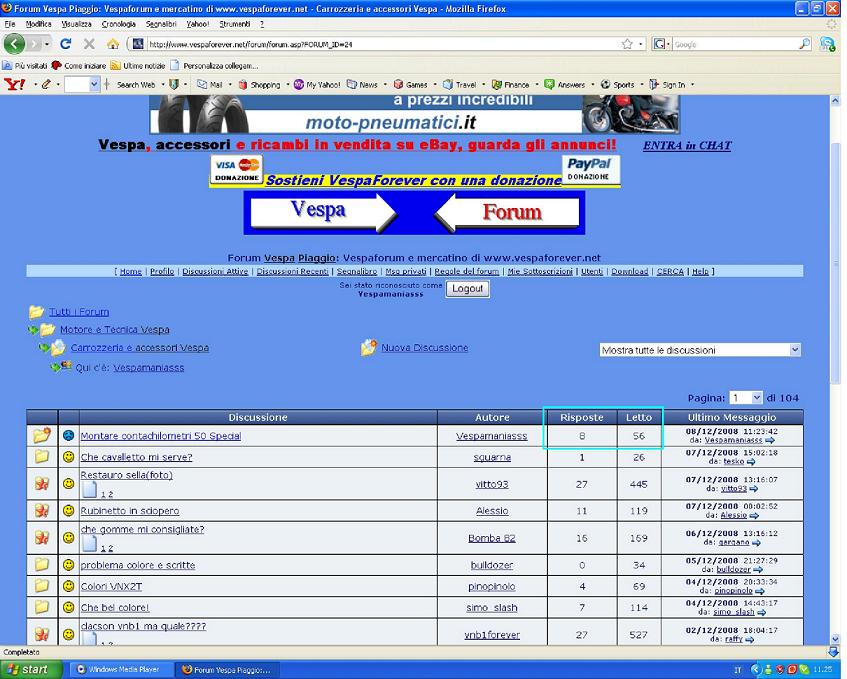The image size is (847, 679).
Task: Open ENTRA in CHAT link
Action: [x=687, y=145]
